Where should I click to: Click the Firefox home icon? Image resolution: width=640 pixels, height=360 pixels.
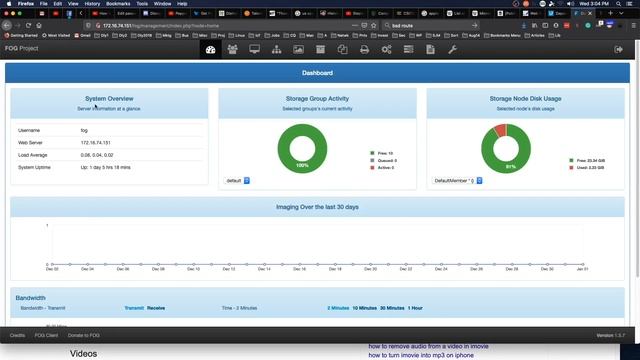(x=39, y=25)
